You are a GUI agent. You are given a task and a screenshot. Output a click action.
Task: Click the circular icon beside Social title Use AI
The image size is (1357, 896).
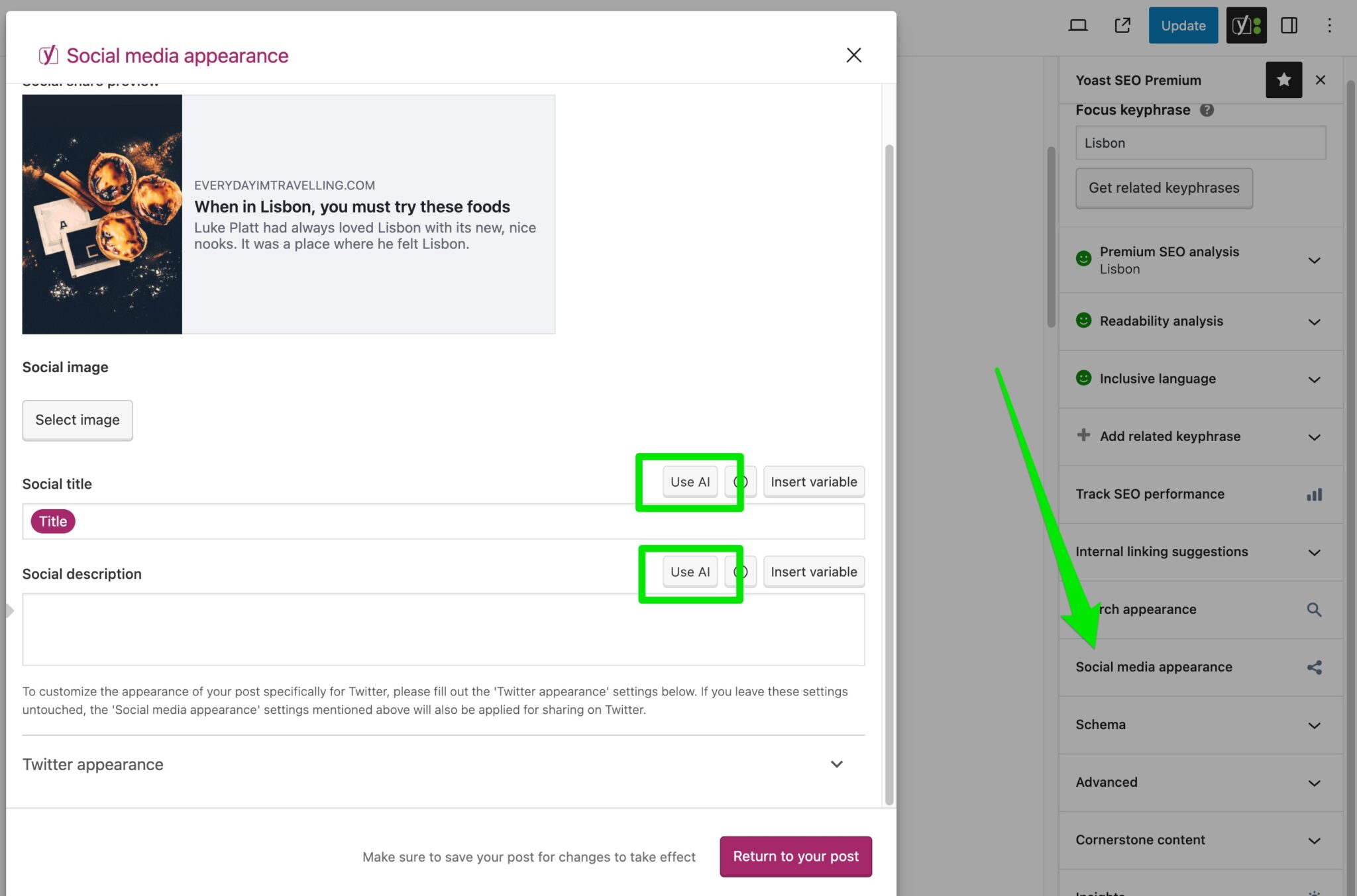741,481
